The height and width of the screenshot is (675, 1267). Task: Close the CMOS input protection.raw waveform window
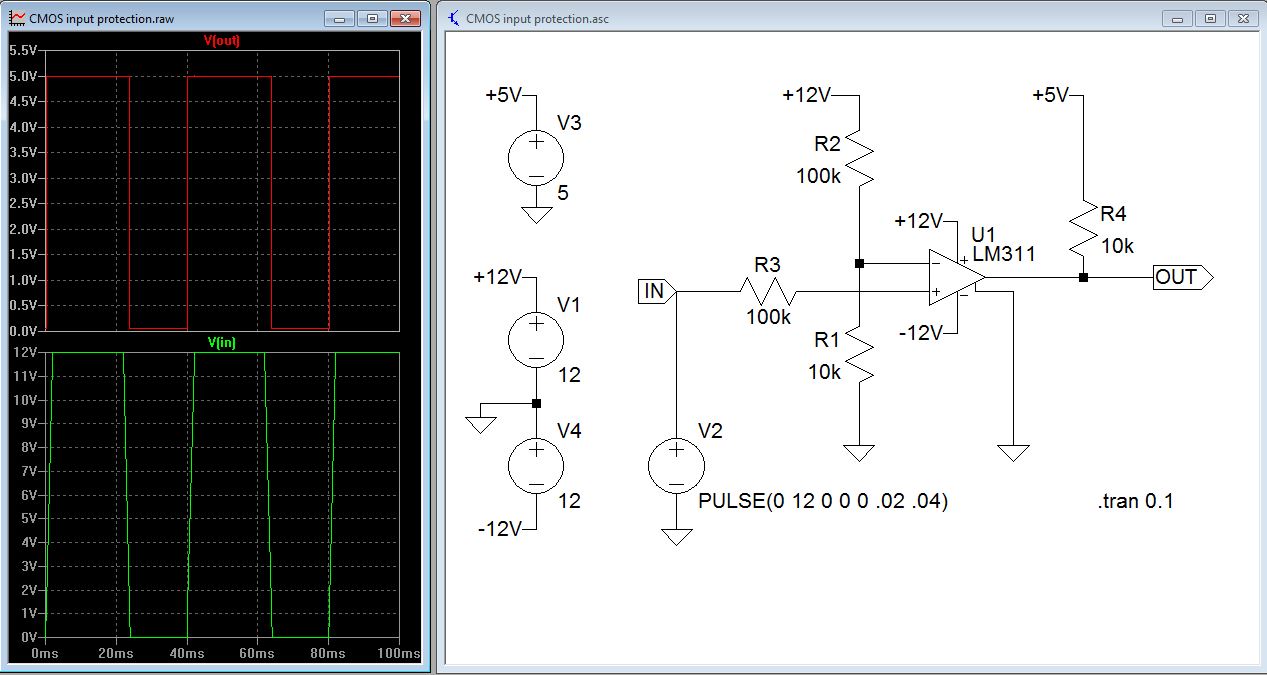coord(404,18)
